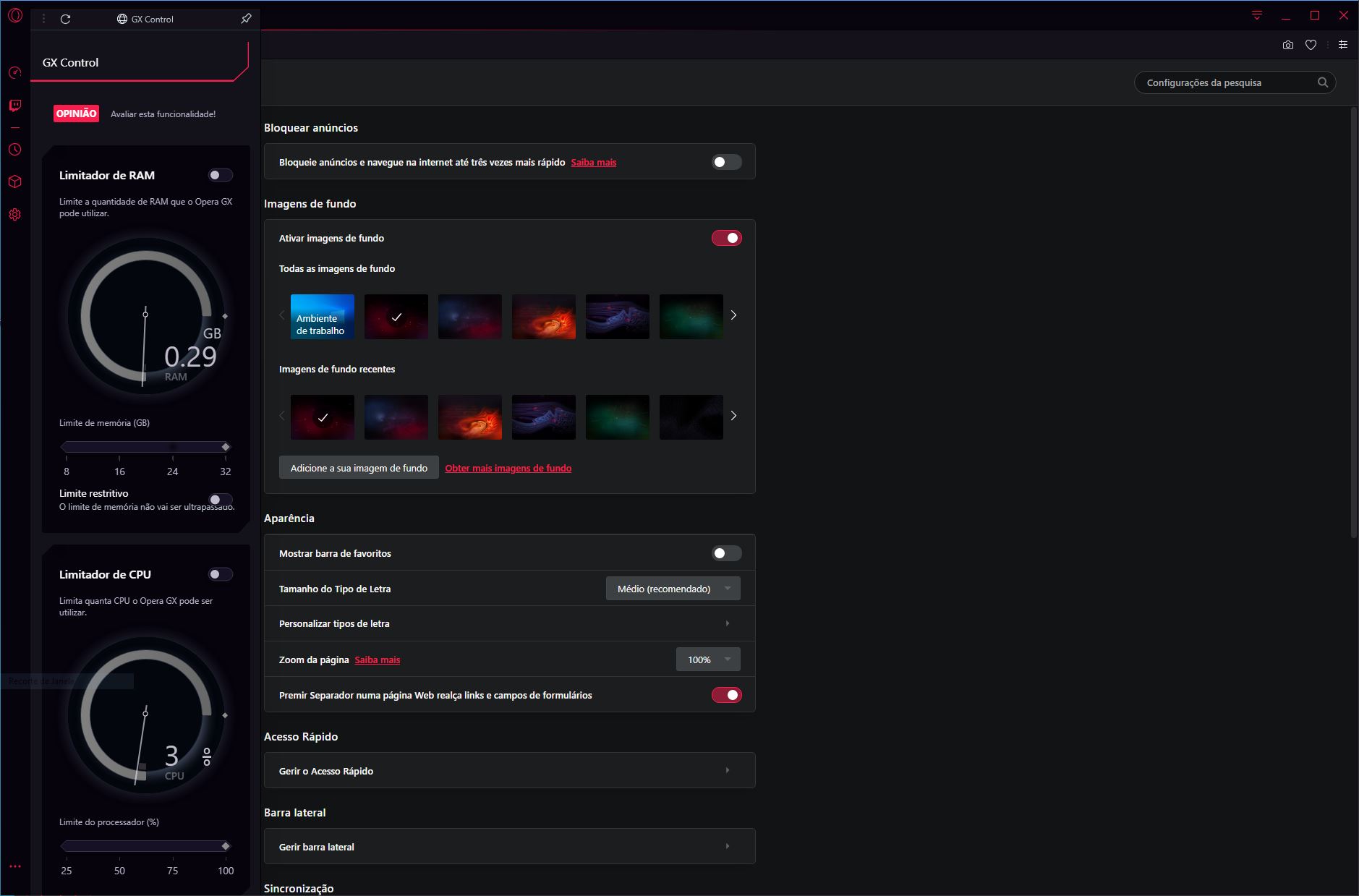
Task: Show next wallpapers in Todas as imagens
Action: click(x=733, y=315)
